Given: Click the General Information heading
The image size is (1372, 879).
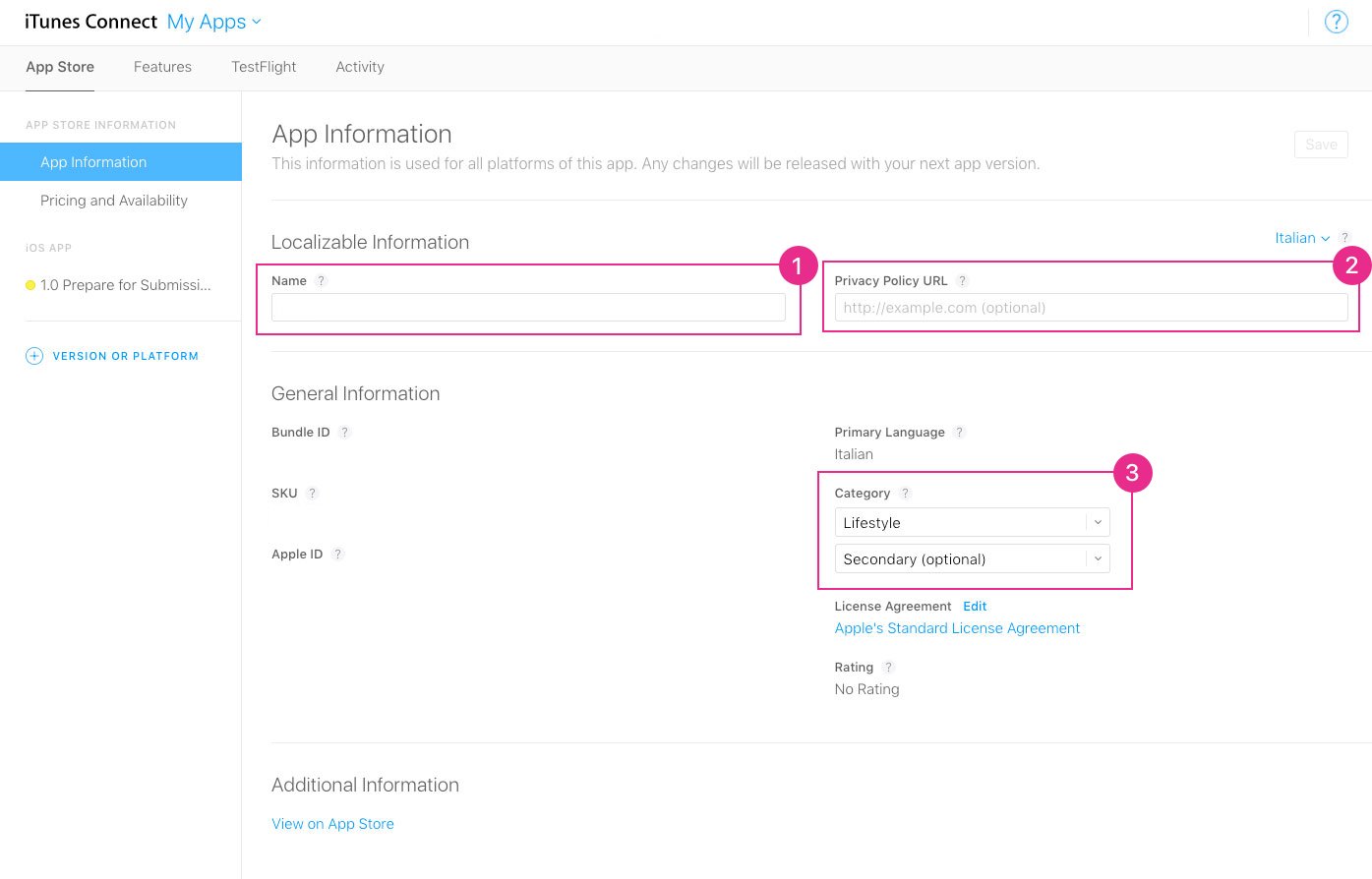Looking at the screenshot, I should [355, 393].
